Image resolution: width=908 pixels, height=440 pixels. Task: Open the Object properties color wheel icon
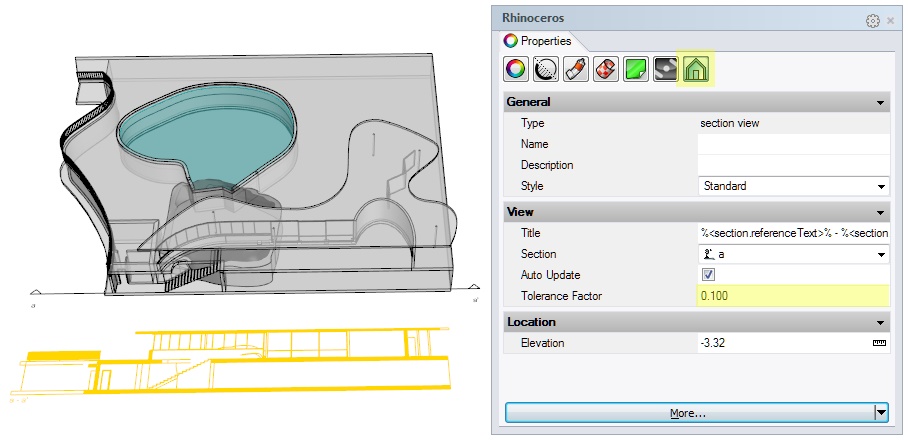(515, 69)
